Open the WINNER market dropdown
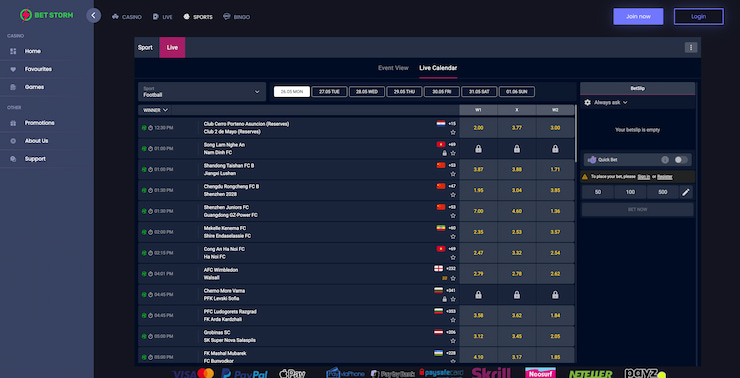The height and width of the screenshot is (378, 740). (x=155, y=110)
